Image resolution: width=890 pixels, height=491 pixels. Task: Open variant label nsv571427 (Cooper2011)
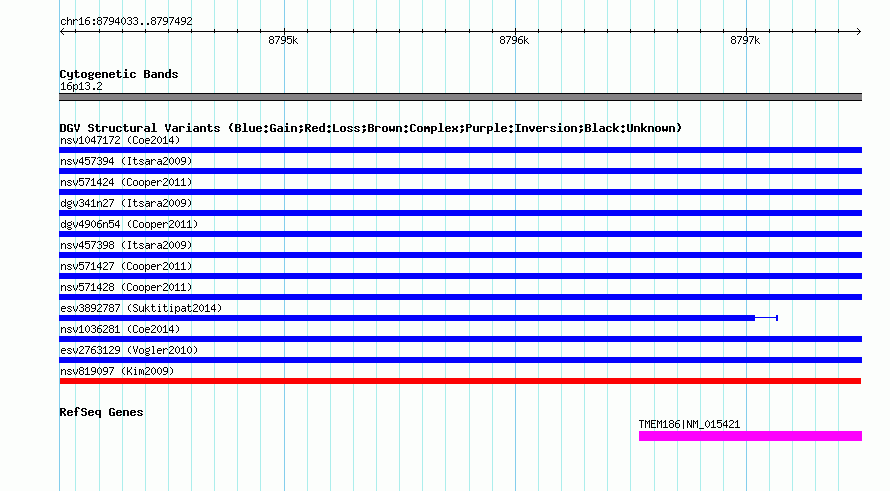tap(126, 266)
